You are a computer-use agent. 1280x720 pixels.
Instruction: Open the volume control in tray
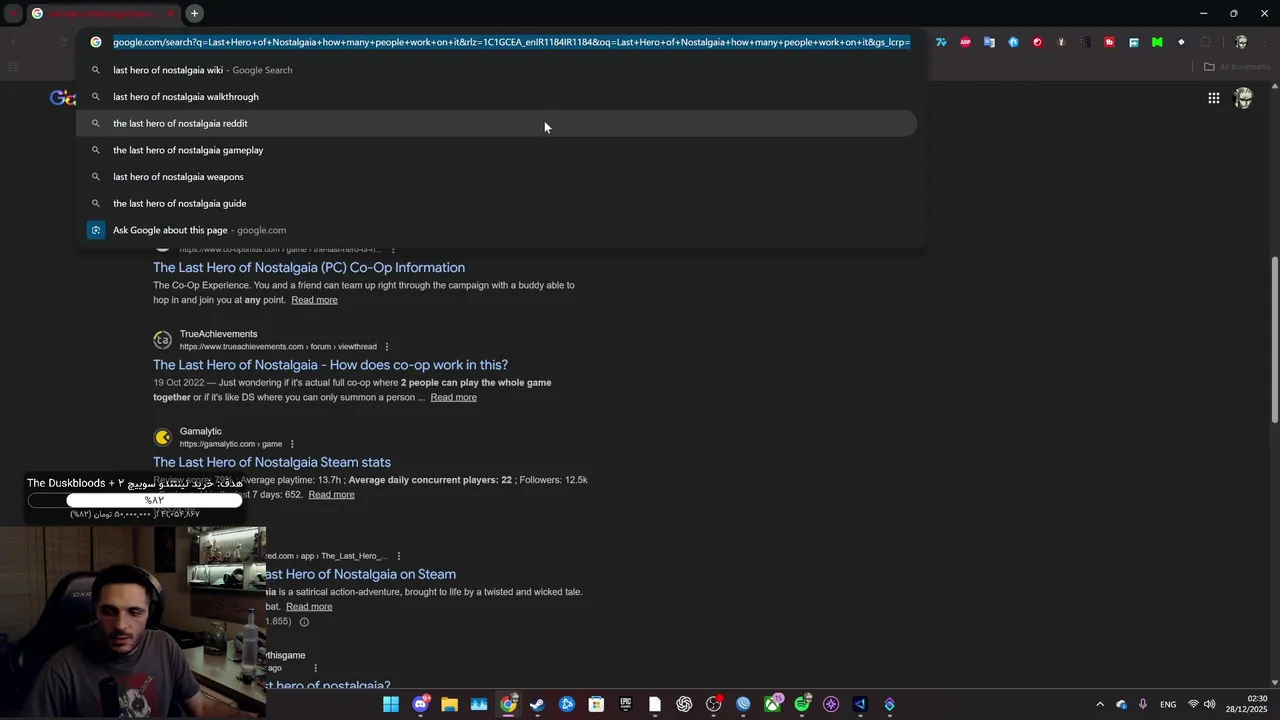point(1210,704)
